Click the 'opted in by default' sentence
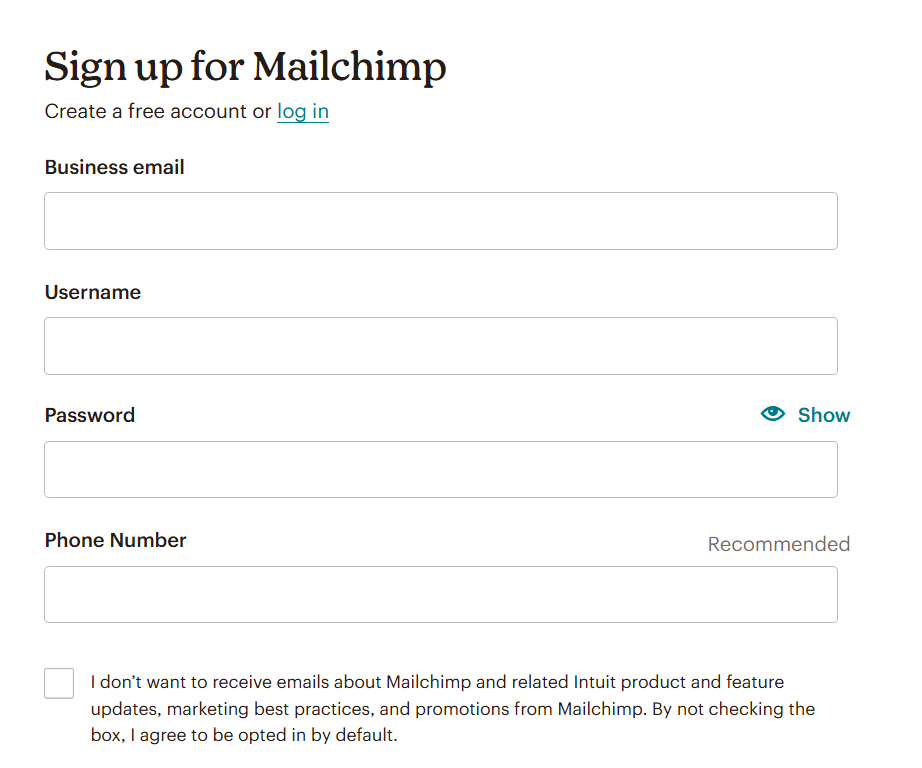 (x=244, y=735)
